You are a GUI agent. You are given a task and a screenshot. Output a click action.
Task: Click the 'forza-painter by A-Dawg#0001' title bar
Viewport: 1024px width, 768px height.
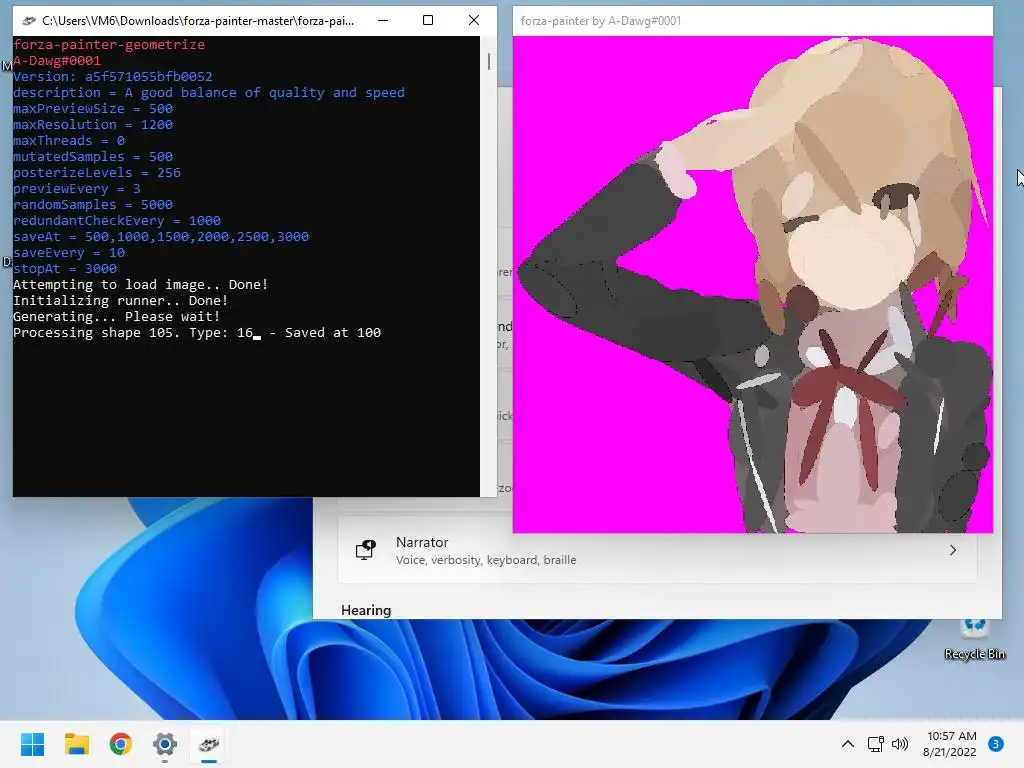[x=753, y=21]
